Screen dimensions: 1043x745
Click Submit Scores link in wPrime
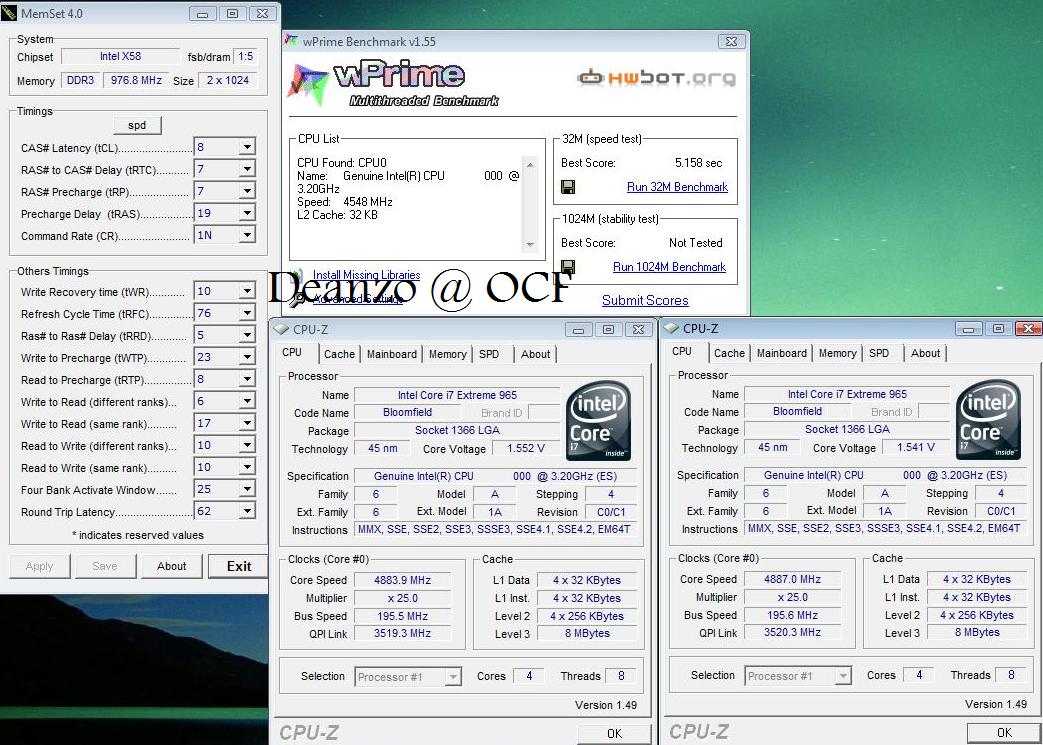pyautogui.click(x=645, y=300)
